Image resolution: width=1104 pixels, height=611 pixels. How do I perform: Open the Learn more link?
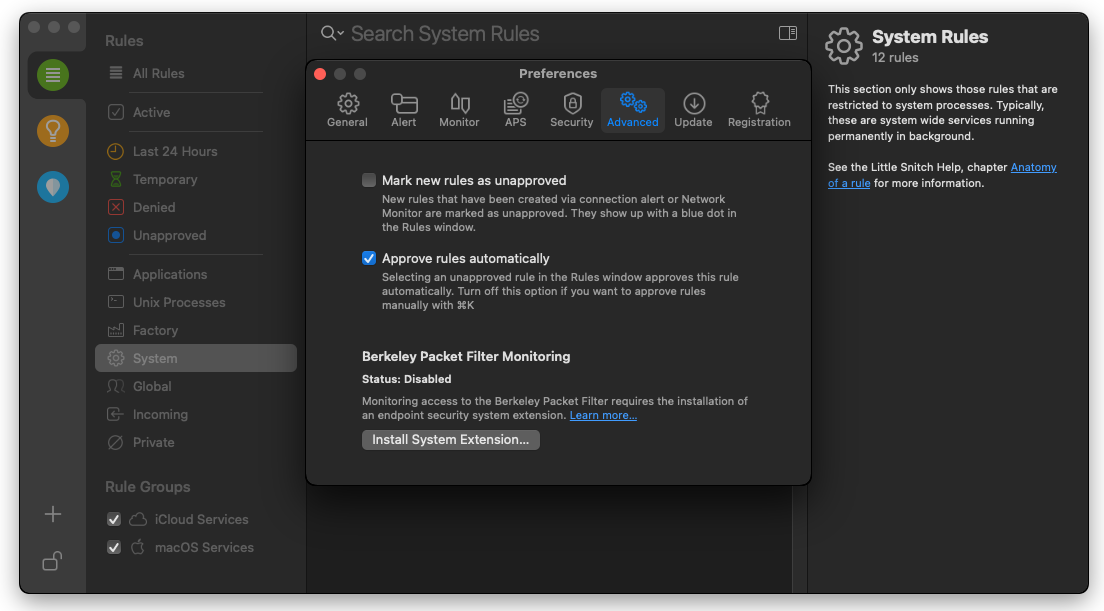(603, 416)
